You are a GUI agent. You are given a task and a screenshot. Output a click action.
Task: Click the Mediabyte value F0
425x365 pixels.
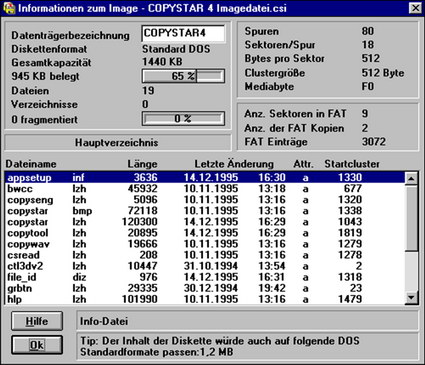tap(368, 86)
